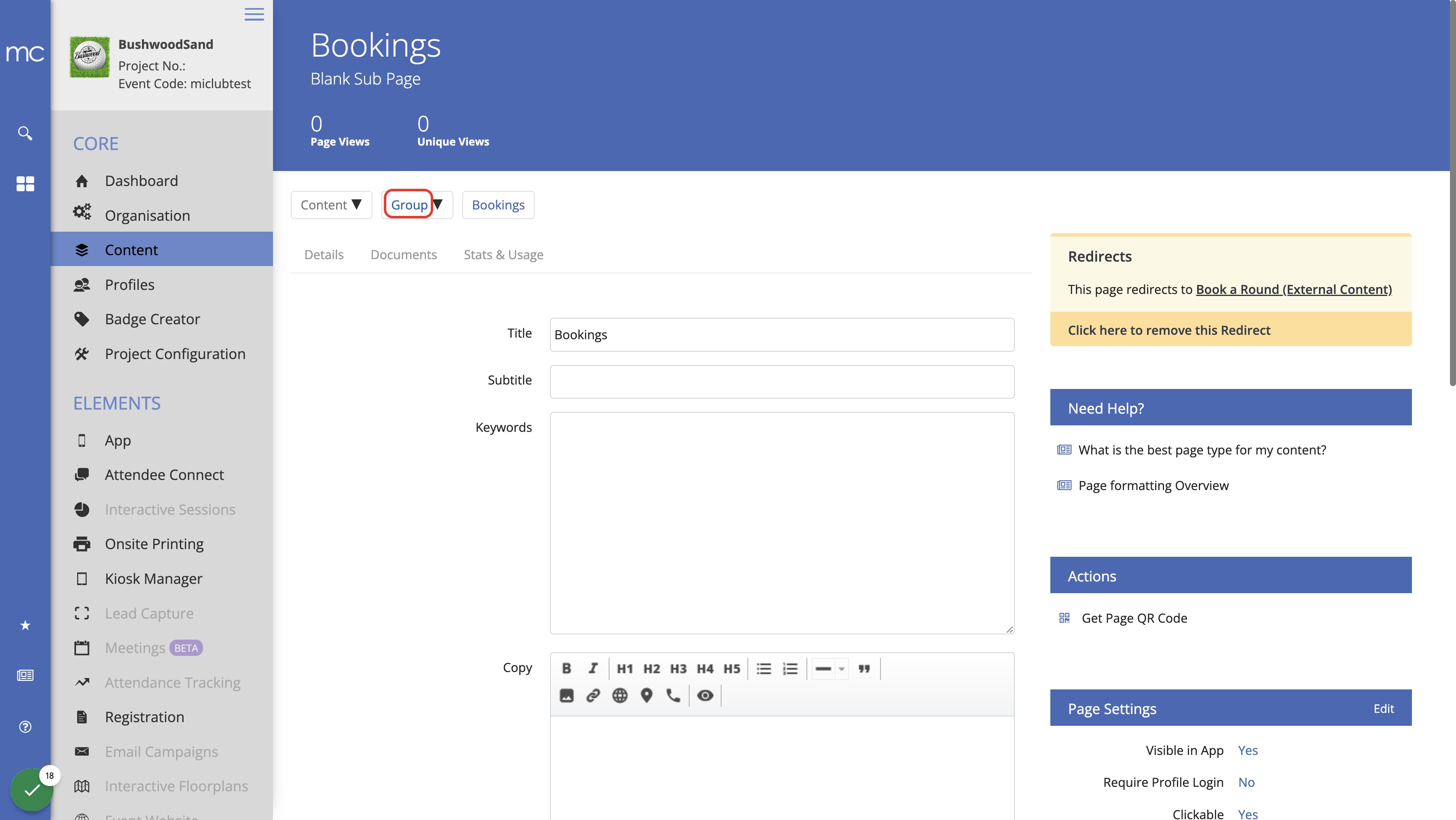1456x820 pixels.
Task: Apply italic formatting in Copy editor
Action: tap(593, 668)
